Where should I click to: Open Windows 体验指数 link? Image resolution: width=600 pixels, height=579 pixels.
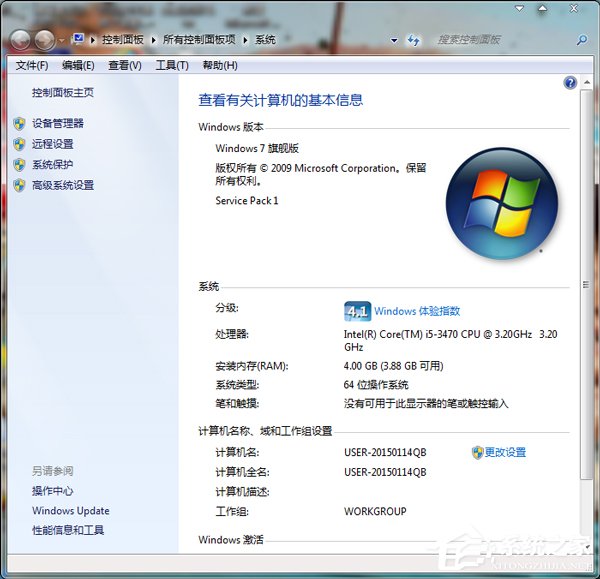click(x=417, y=311)
